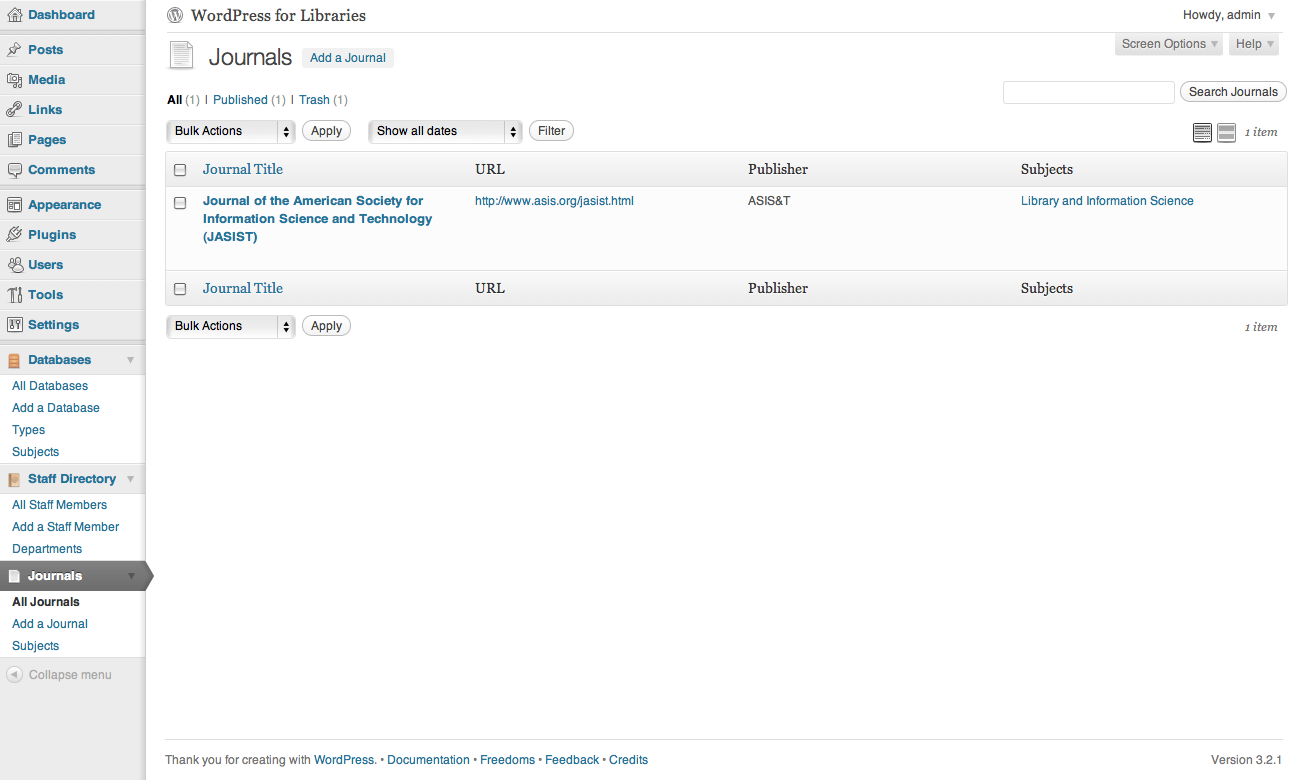Open the Posts pushpin icon
Viewport: 1303px width, 780px height.
point(14,49)
